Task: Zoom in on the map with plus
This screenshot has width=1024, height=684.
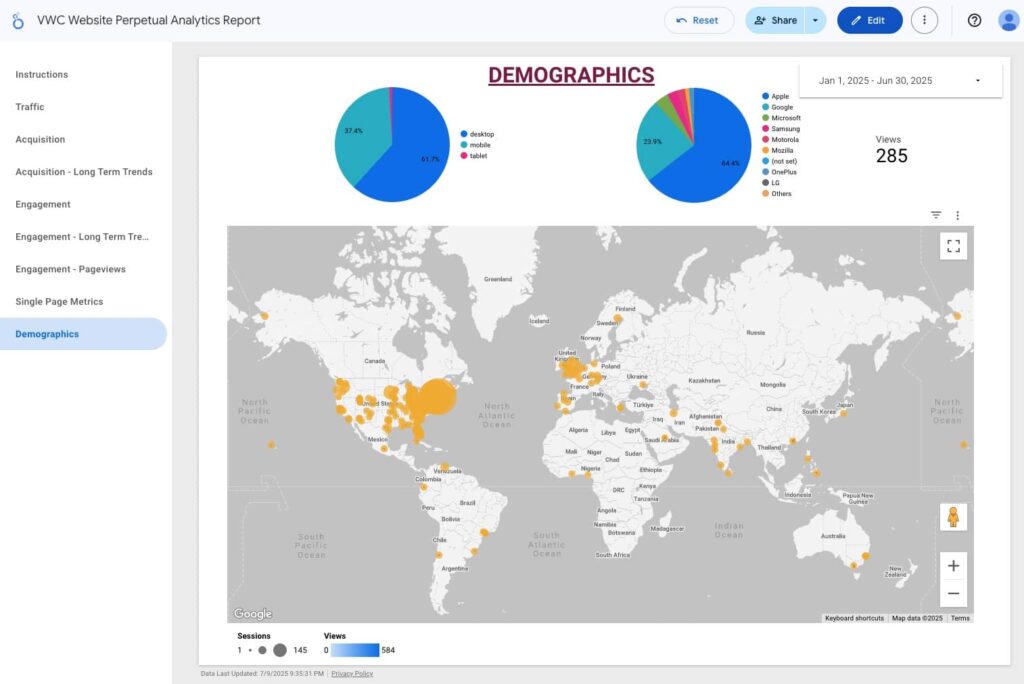Action: [953, 566]
